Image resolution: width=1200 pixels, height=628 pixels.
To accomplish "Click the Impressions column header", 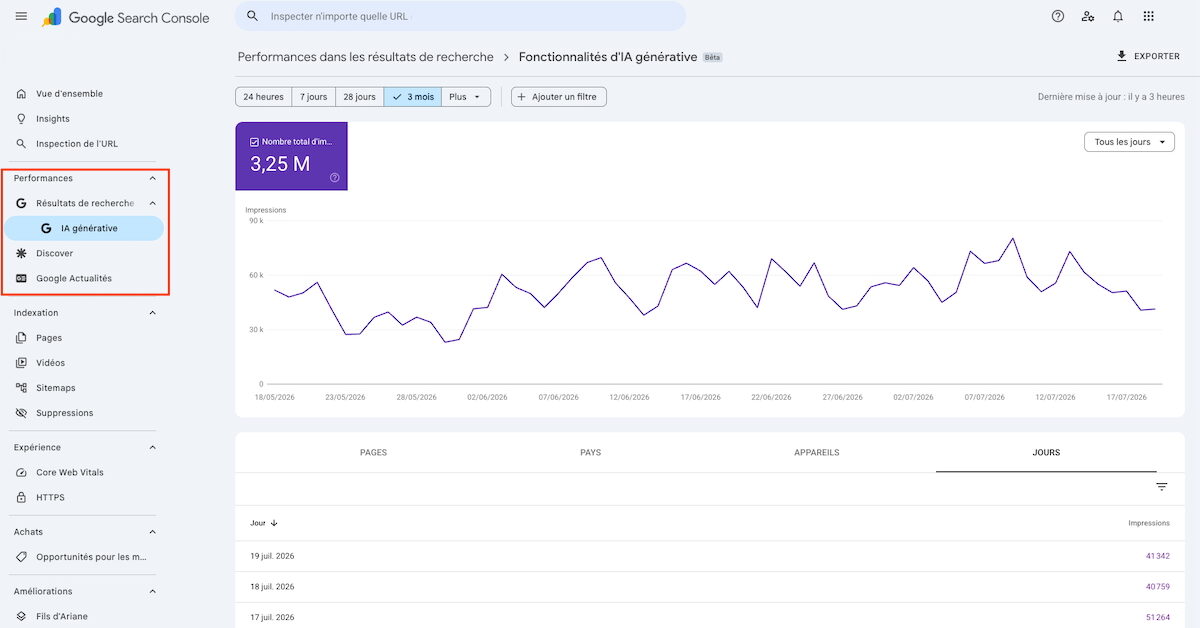I will (1149, 522).
